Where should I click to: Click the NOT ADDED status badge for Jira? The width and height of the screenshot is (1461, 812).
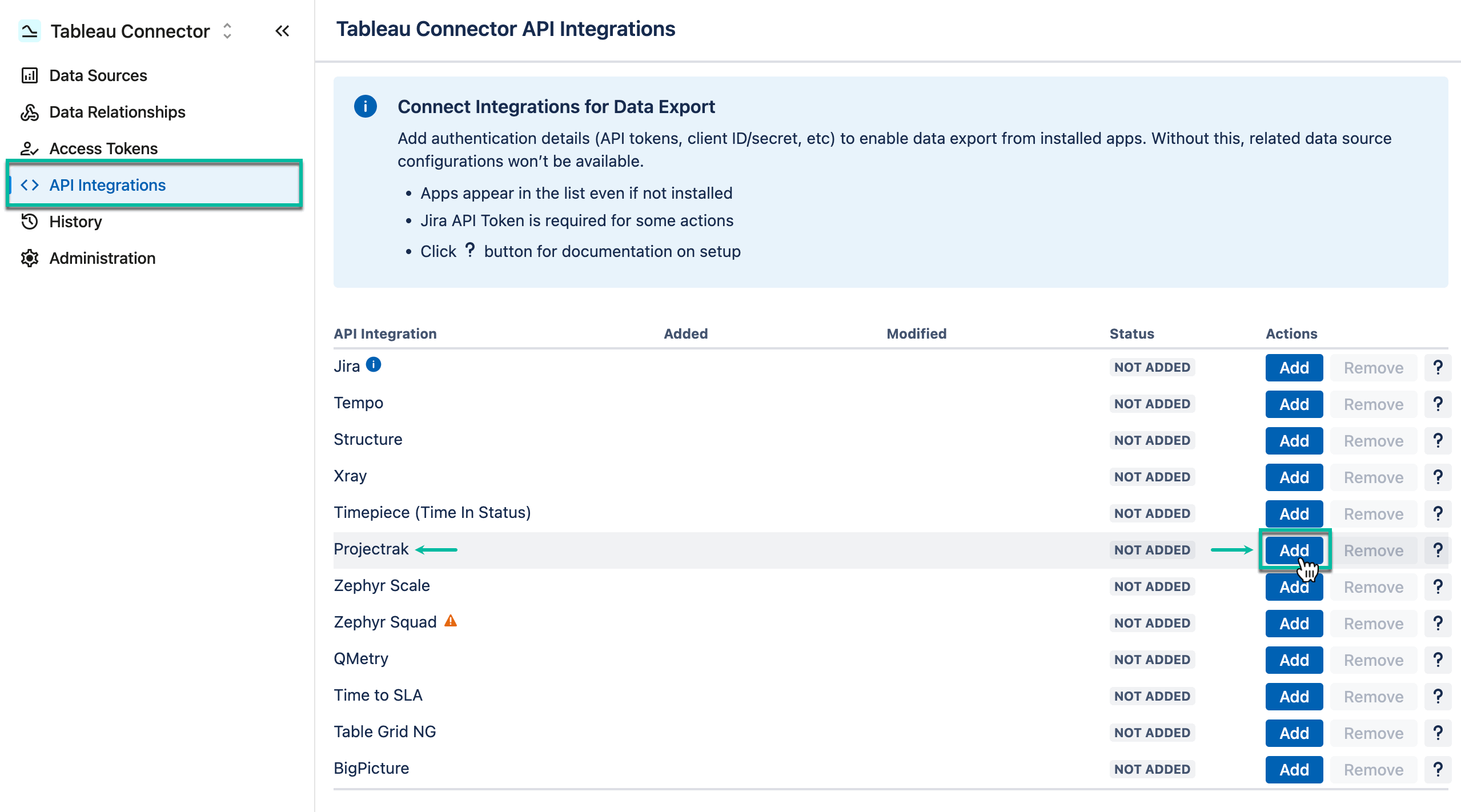[x=1152, y=367]
